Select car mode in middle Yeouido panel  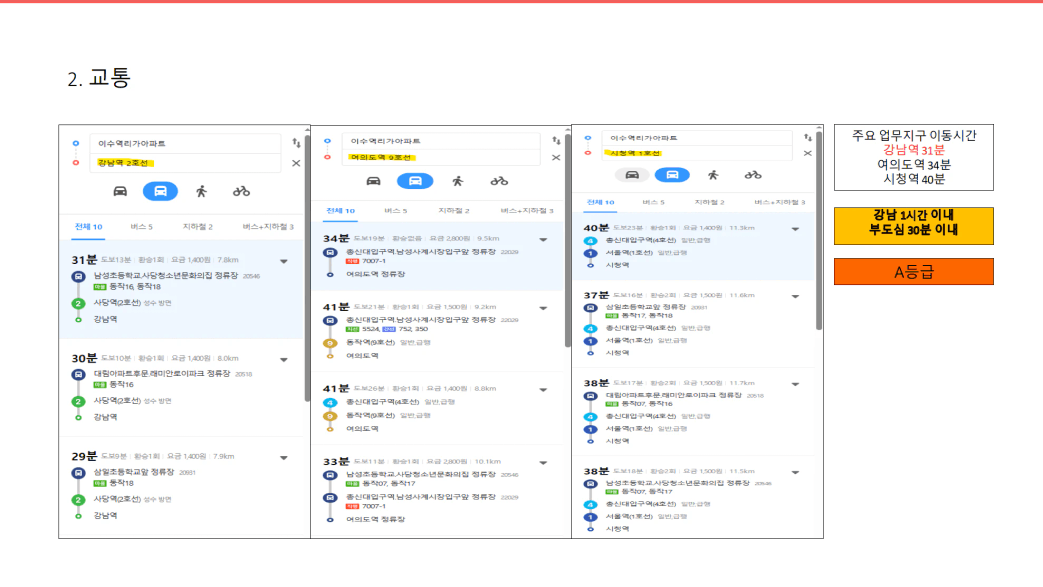click(x=373, y=181)
